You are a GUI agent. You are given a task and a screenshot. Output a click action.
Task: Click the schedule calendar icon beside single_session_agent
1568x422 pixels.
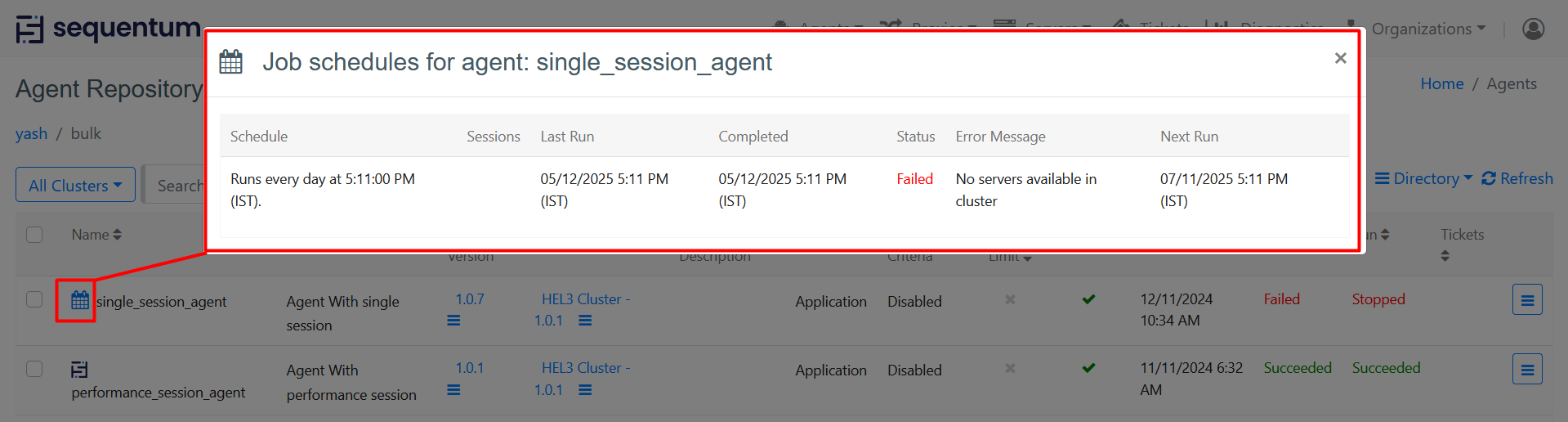point(79,300)
